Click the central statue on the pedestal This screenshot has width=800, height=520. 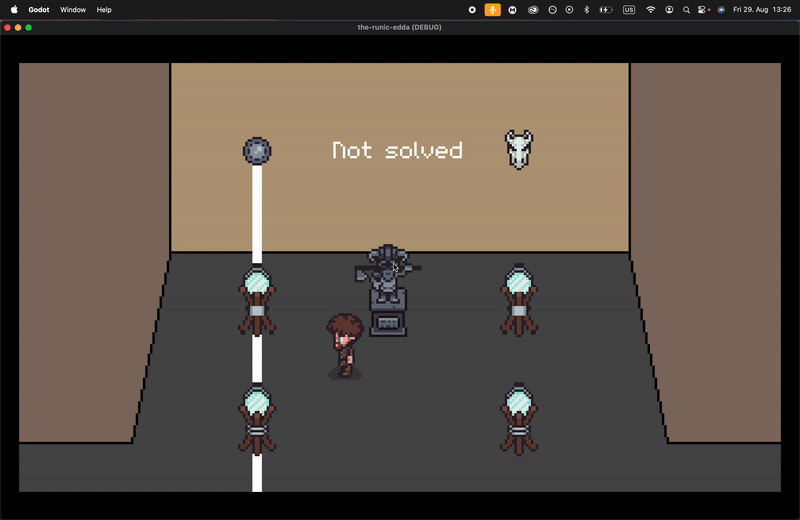[x=387, y=289]
